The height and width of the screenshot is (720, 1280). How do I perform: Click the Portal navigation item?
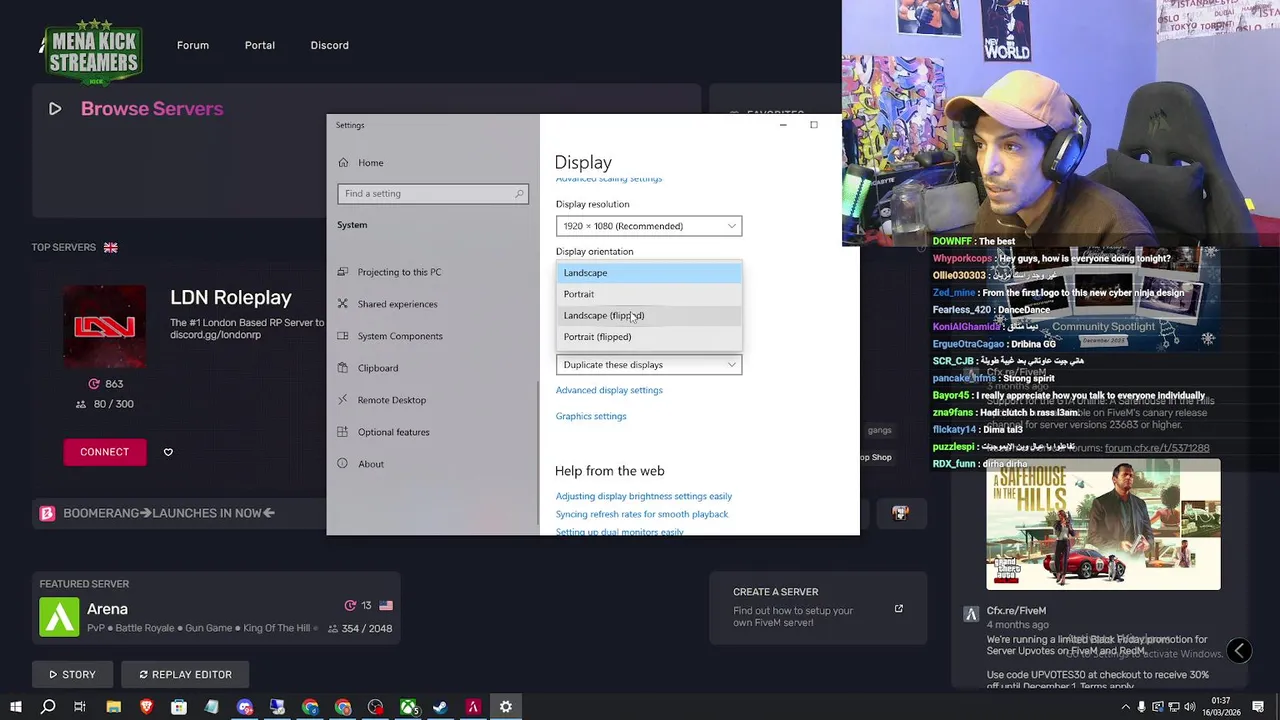tap(260, 45)
